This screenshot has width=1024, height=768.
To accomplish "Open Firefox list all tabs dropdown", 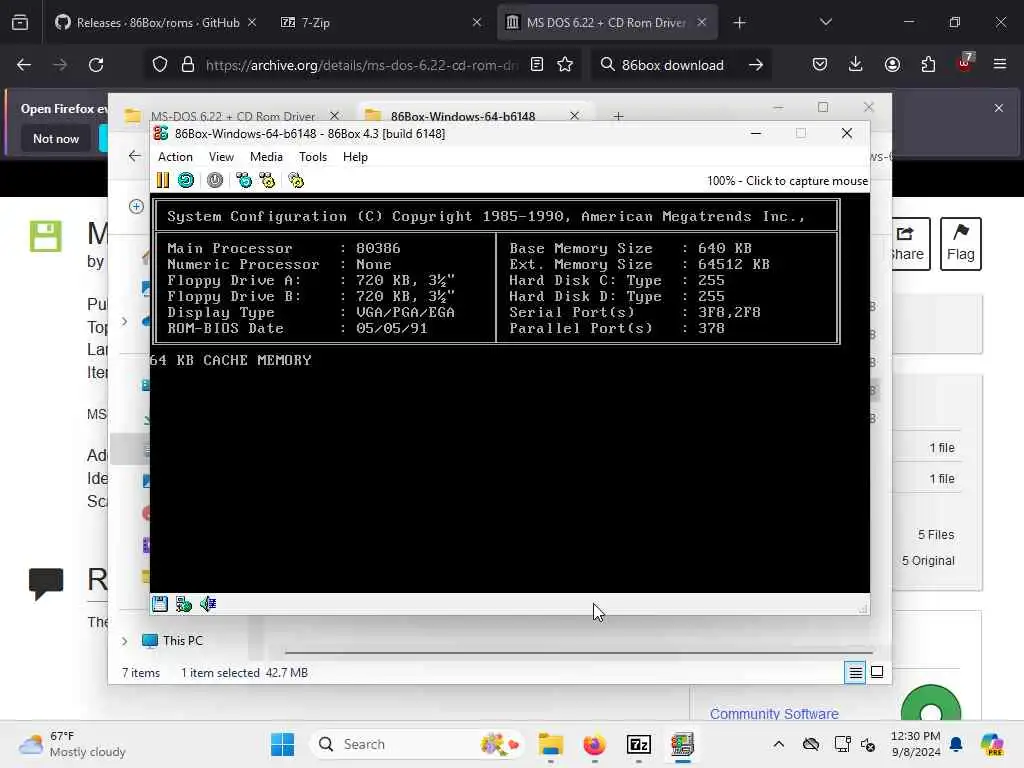I will [825, 22].
